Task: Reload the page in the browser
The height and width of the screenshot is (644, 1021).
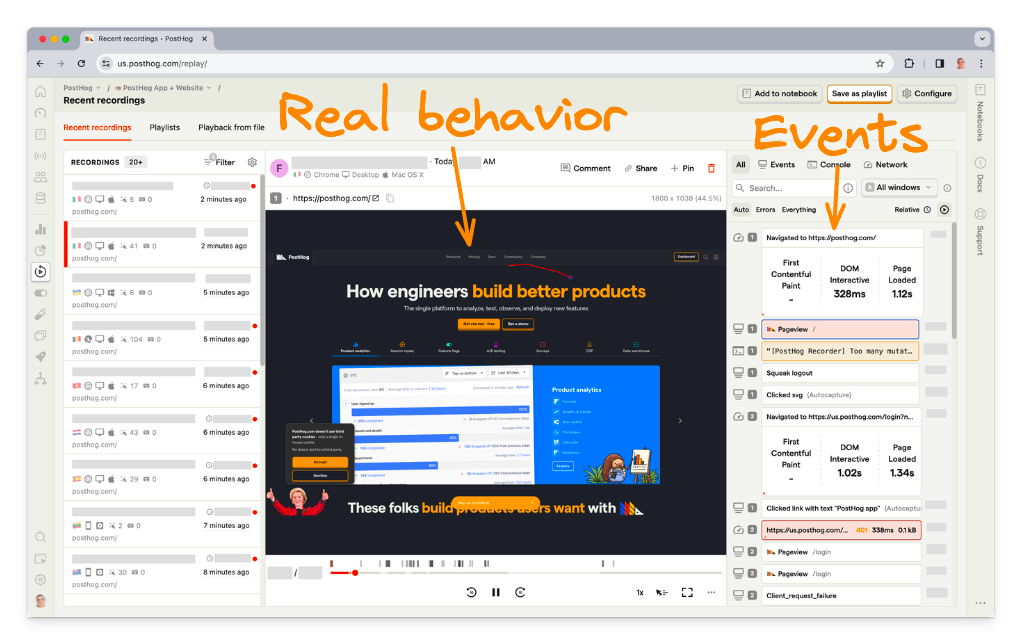Action: tap(81, 63)
